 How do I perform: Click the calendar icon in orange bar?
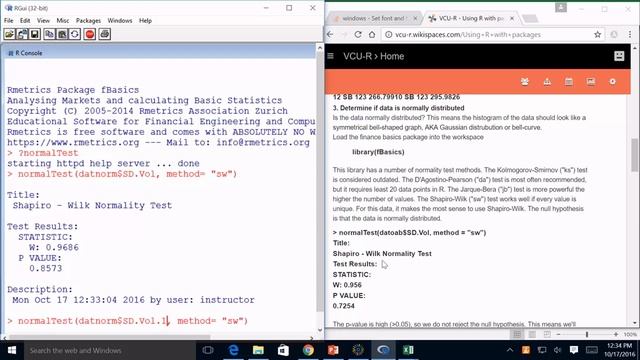click(x=569, y=82)
